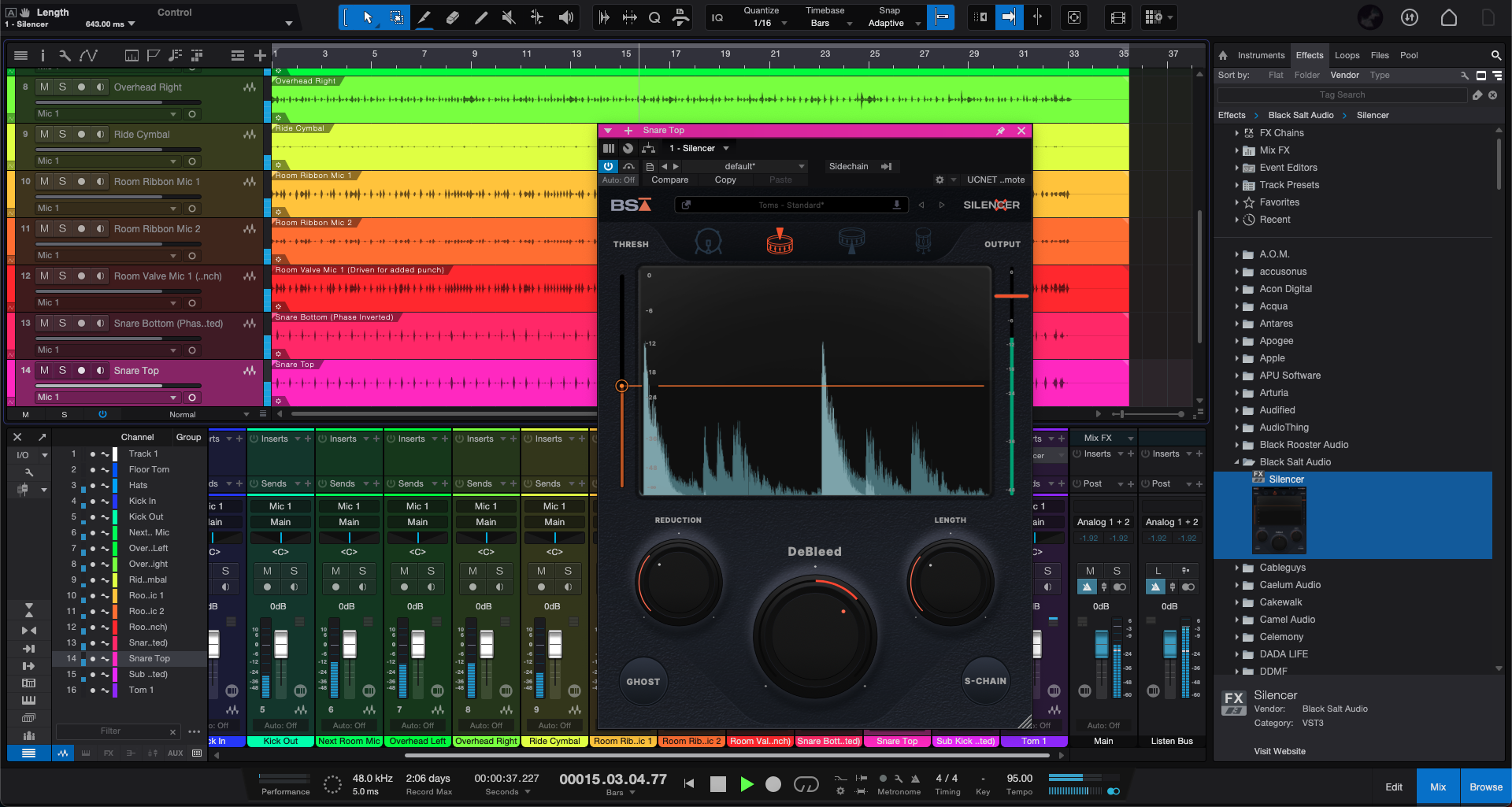The width and height of the screenshot is (1512, 807).
Task: Click the Home icon in browser panel
Action: click(x=1223, y=55)
